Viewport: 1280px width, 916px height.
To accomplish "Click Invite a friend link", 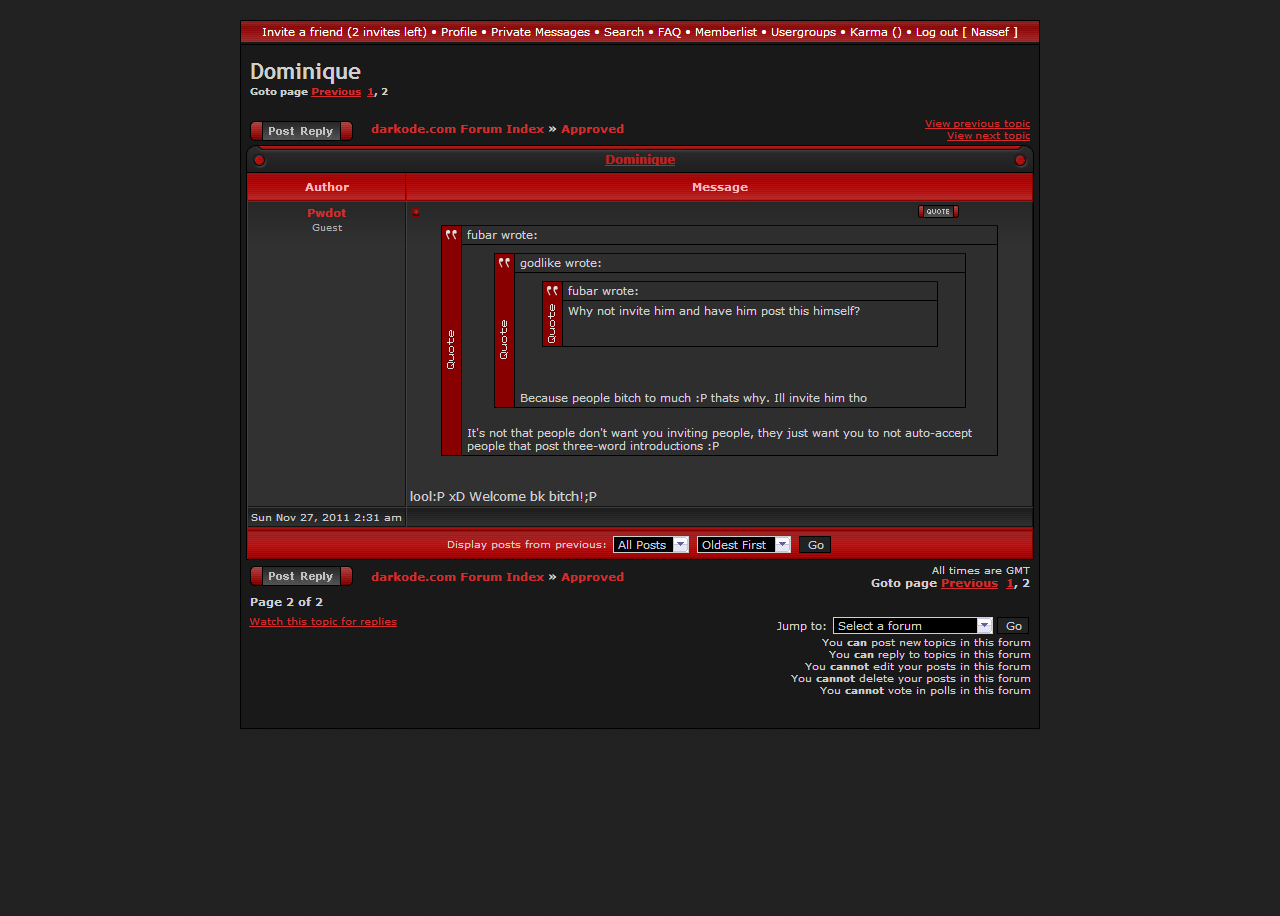I will pyautogui.click(x=344, y=32).
